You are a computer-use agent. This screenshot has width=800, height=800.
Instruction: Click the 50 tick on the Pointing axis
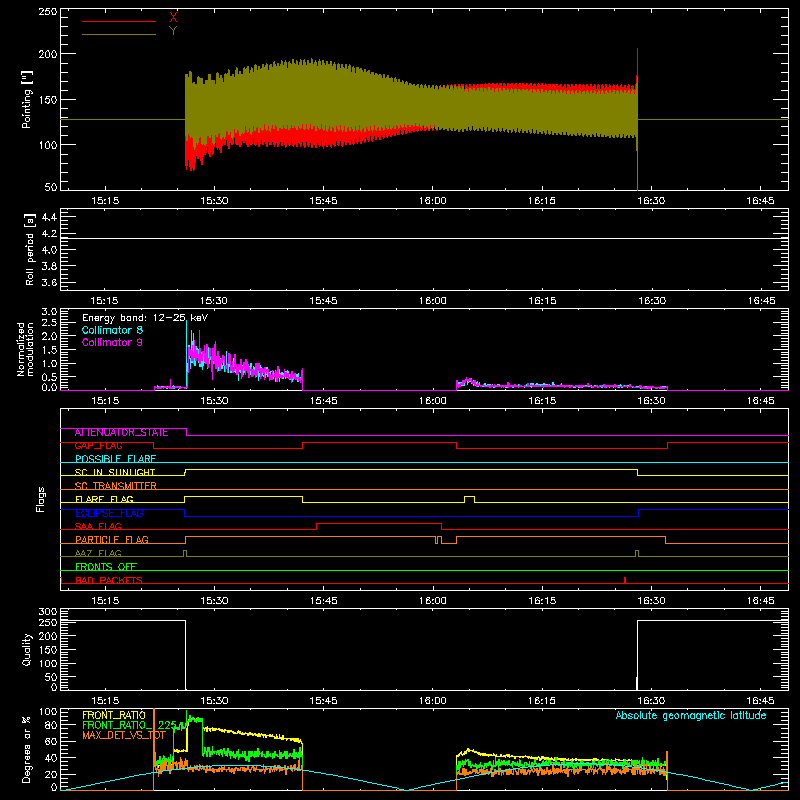pos(51,187)
